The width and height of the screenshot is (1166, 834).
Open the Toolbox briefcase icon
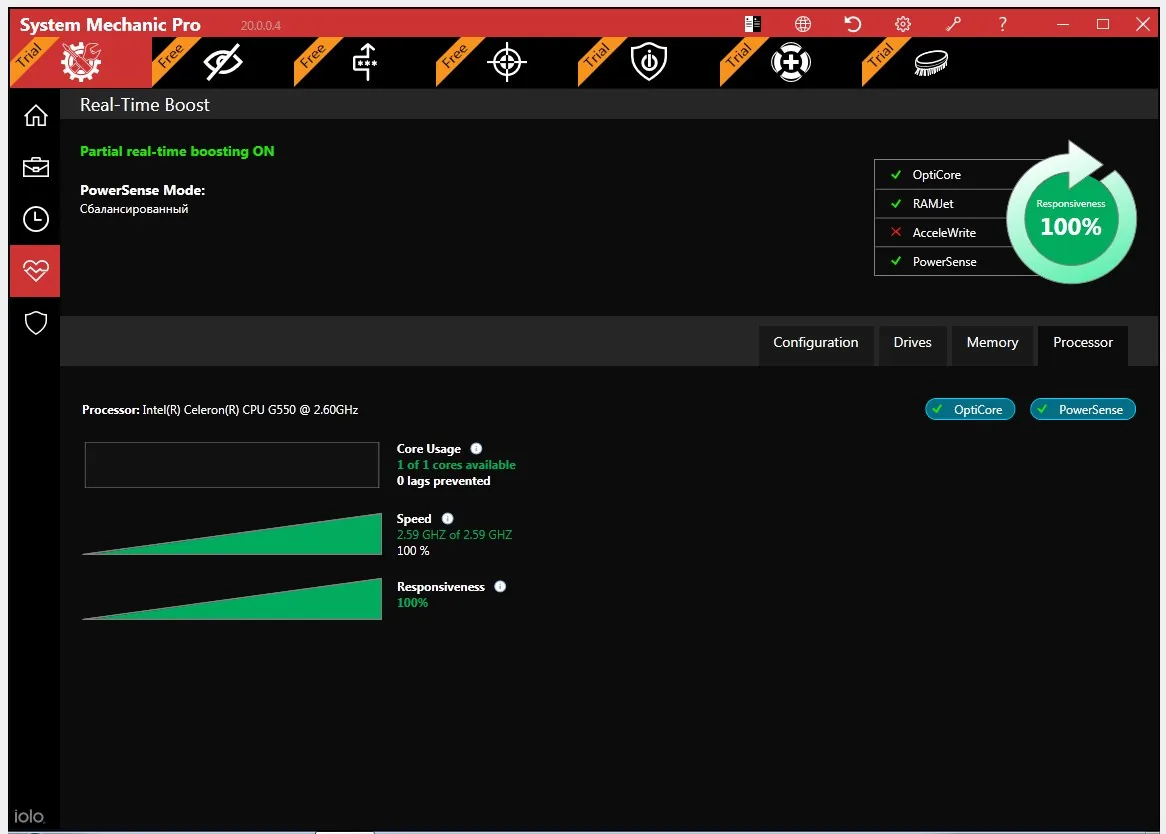35,167
